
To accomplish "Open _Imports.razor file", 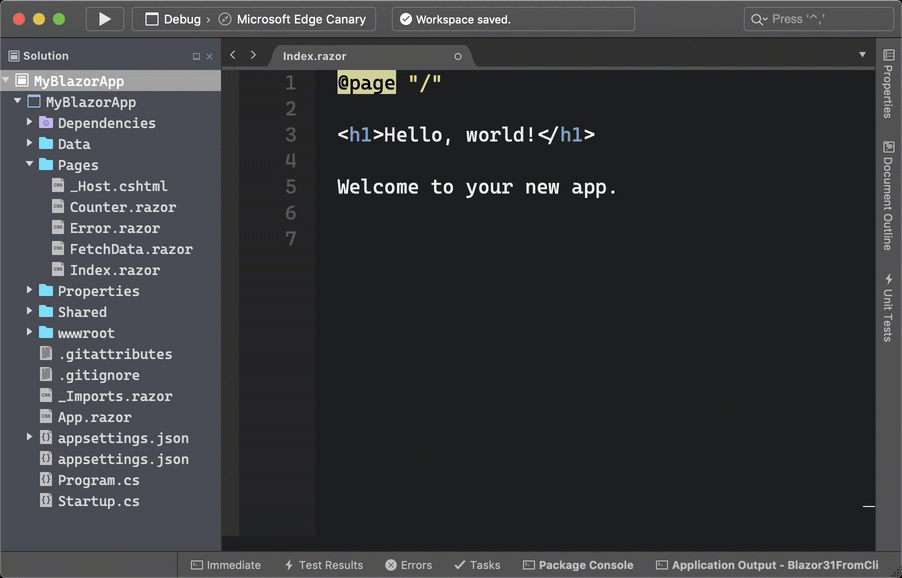I will coord(115,396).
